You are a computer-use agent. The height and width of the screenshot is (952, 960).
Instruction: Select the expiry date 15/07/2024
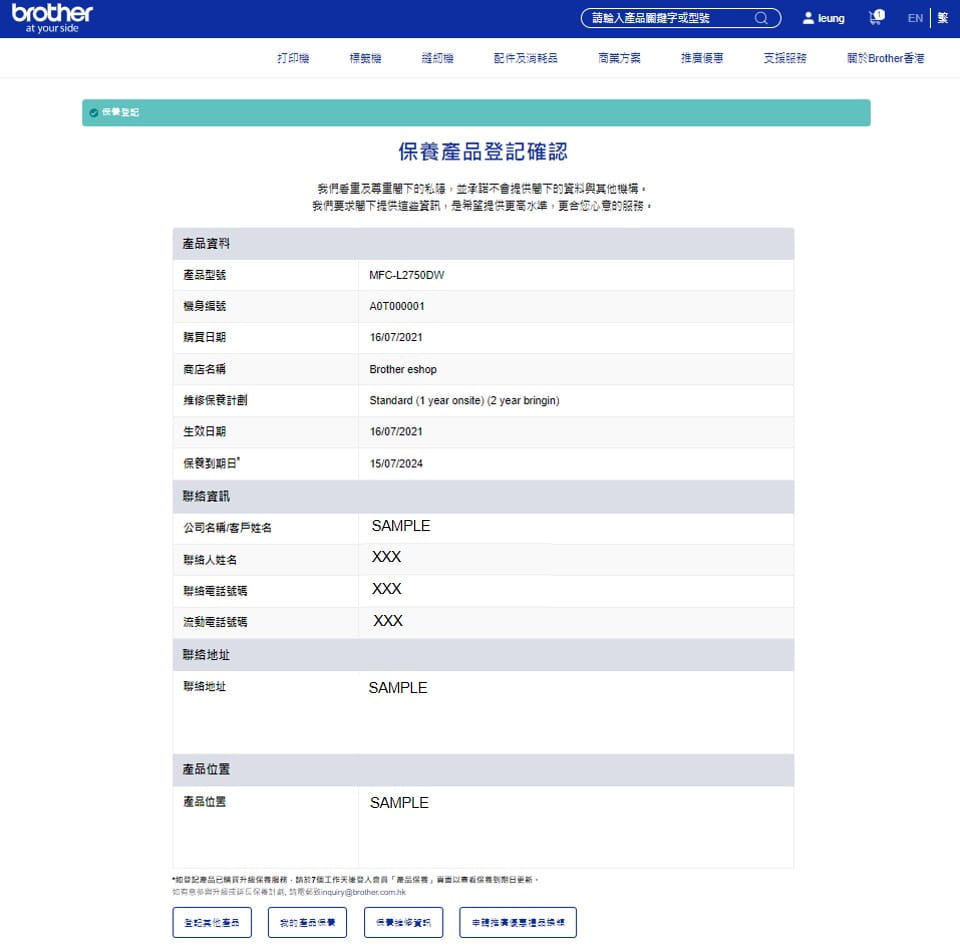(x=396, y=463)
